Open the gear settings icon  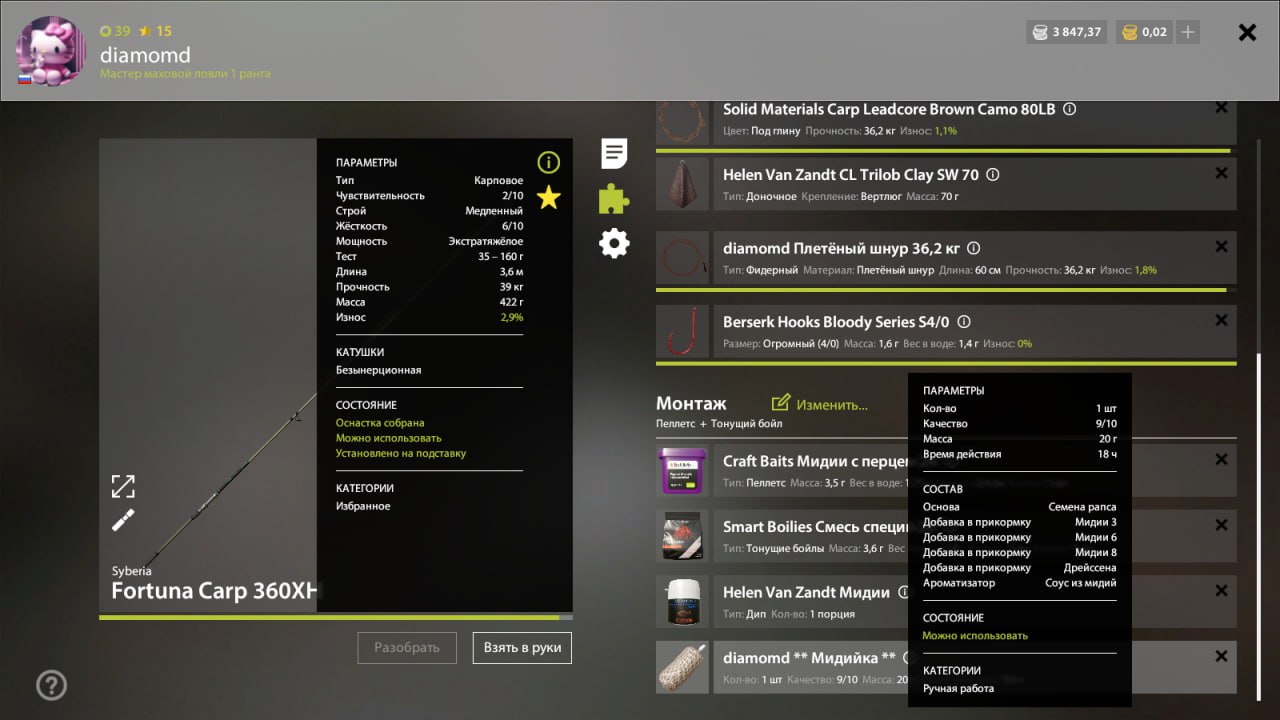tap(614, 243)
